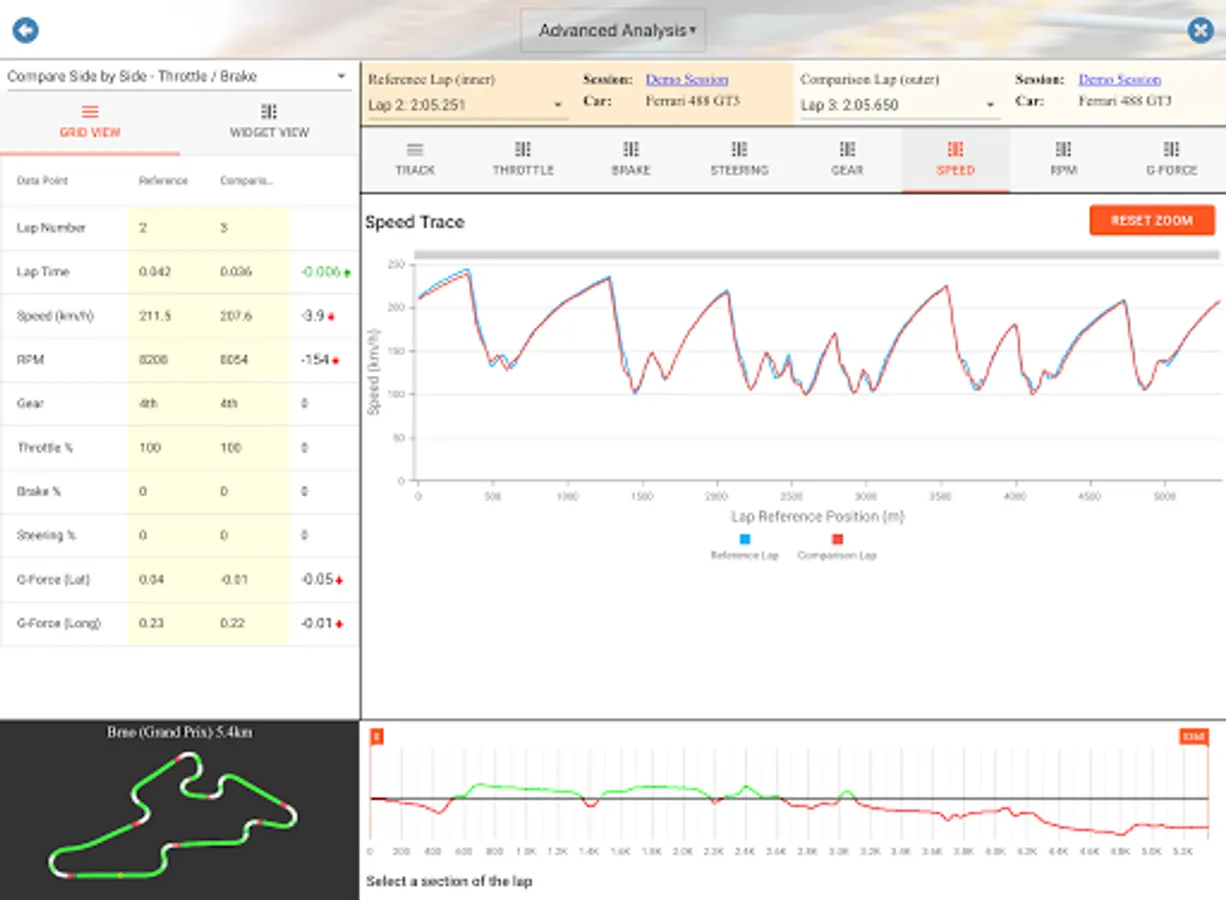Viewport: 1226px width, 900px height.
Task: Click the back arrow icon
Action: 25,30
